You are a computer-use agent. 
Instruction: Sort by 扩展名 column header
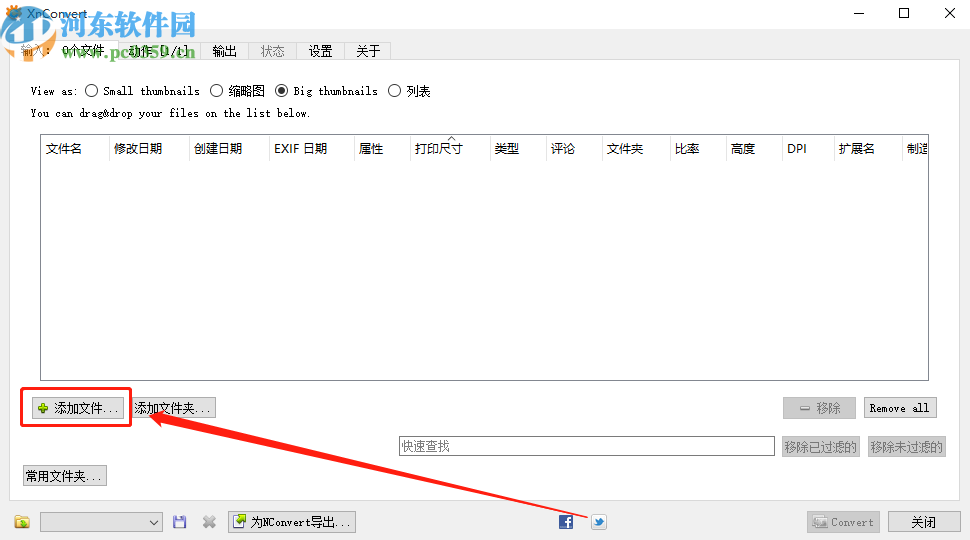pos(867,148)
